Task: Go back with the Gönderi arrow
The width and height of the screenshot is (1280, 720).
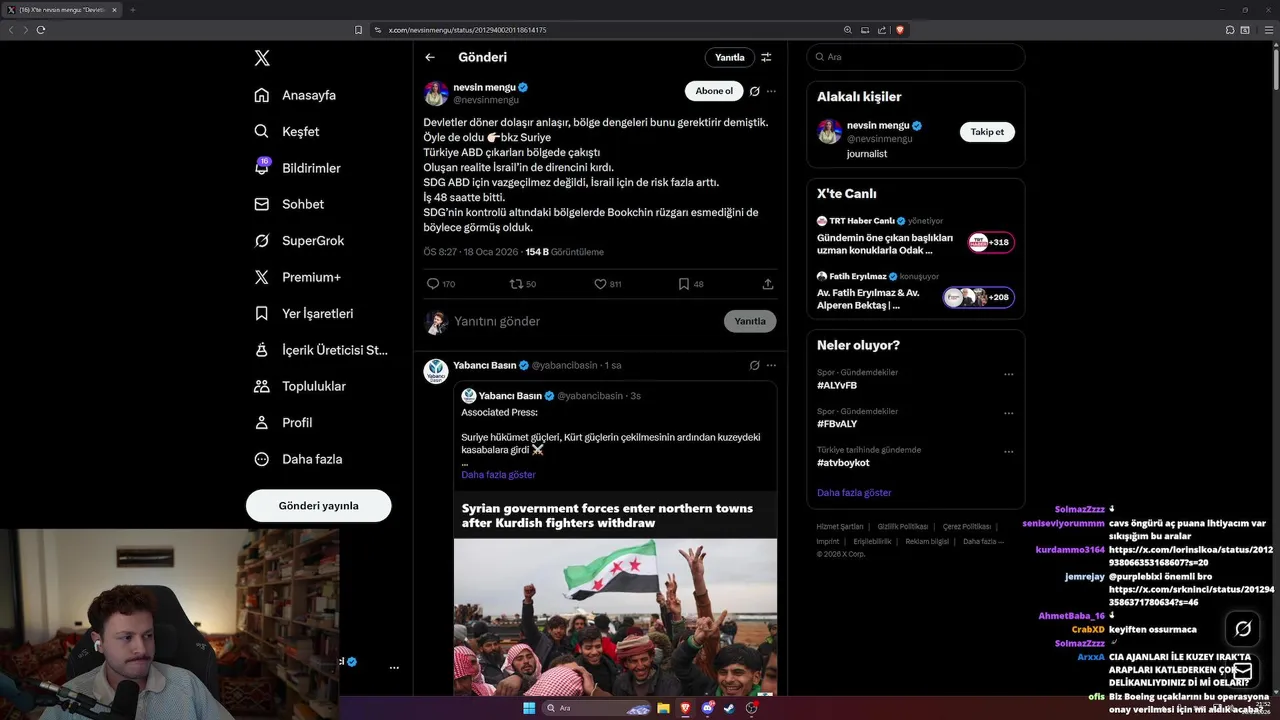Action: click(x=430, y=57)
